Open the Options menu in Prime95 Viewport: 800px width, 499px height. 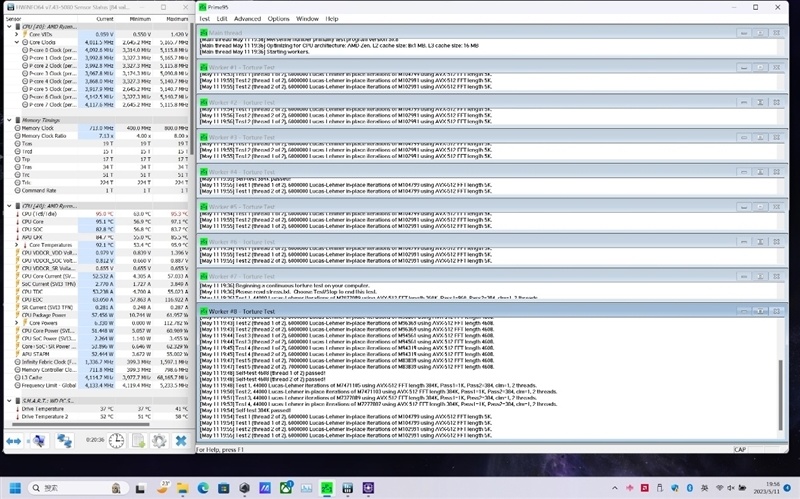coord(279,19)
